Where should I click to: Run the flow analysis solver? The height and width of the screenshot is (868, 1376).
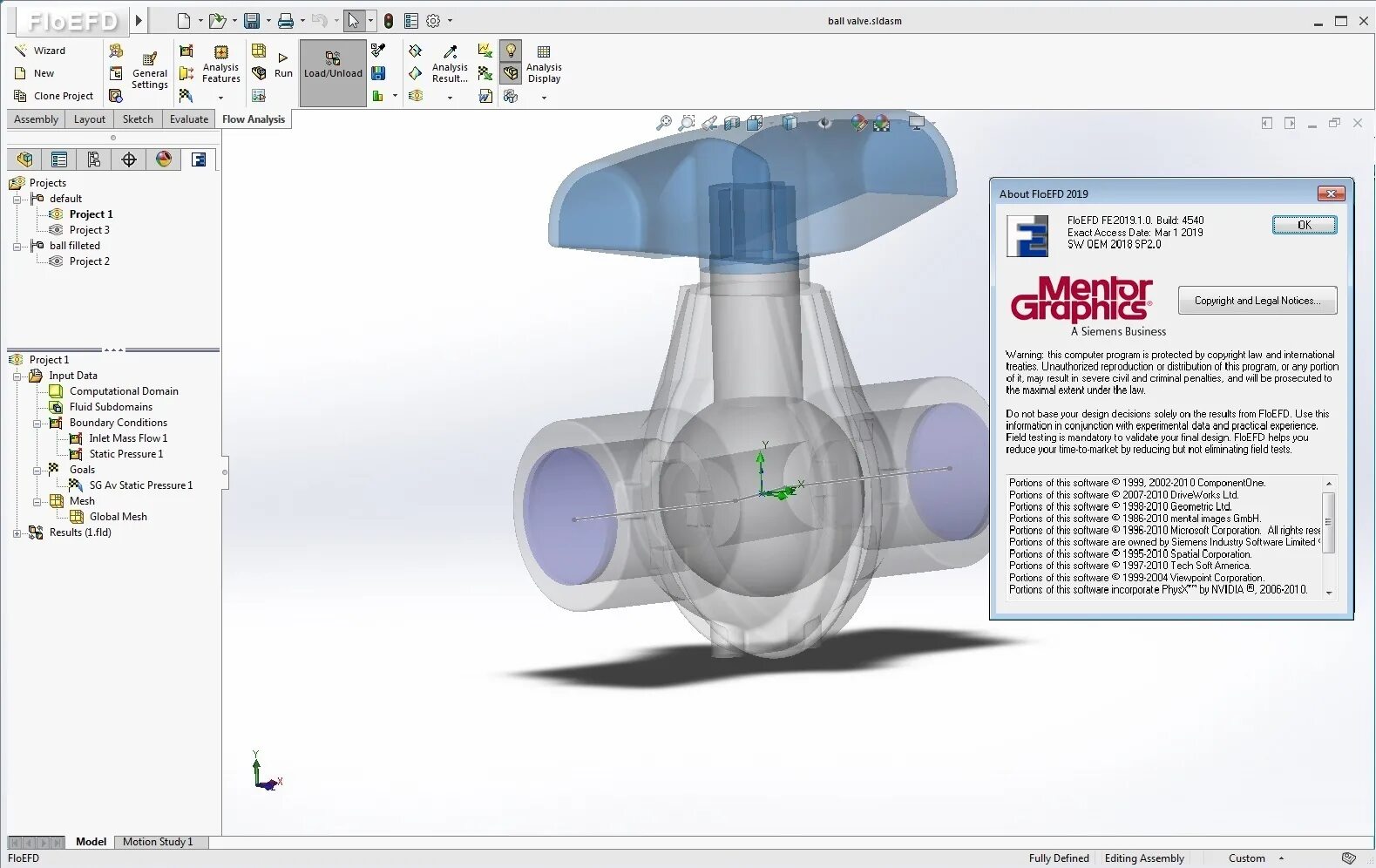[x=283, y=65]
